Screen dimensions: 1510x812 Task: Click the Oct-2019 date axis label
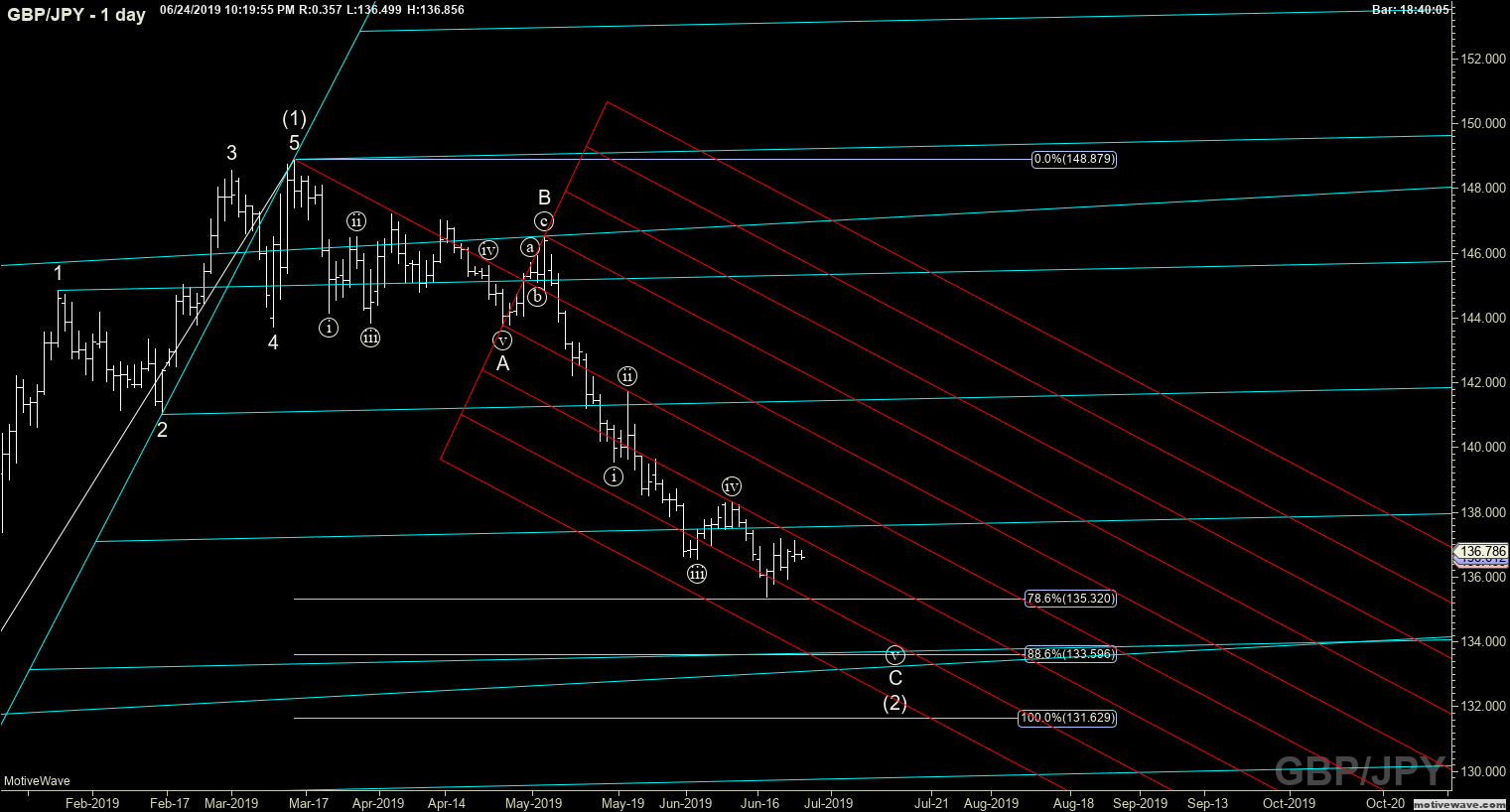1289,803
